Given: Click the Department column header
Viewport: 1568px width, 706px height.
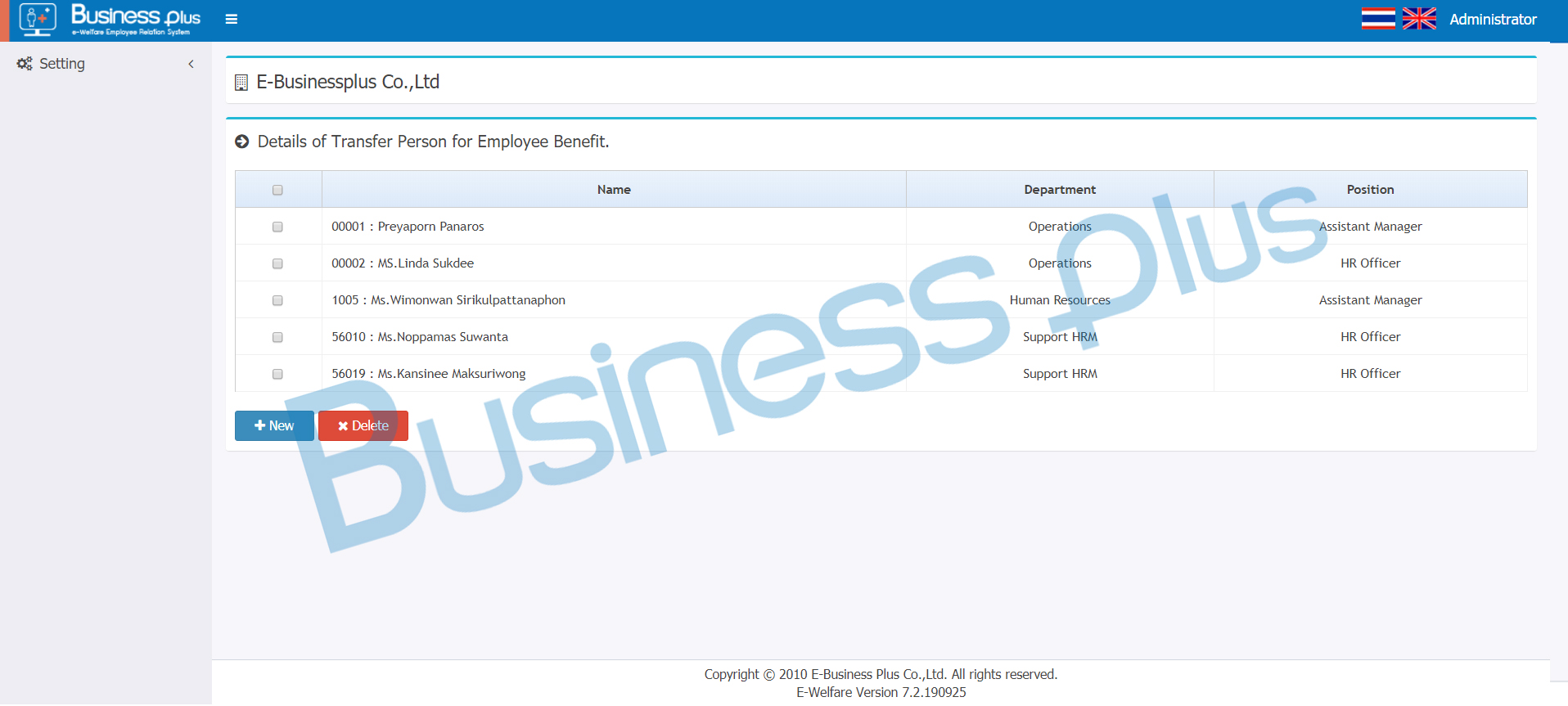Looking at the screenshot, I should [x=1060, y=189].
